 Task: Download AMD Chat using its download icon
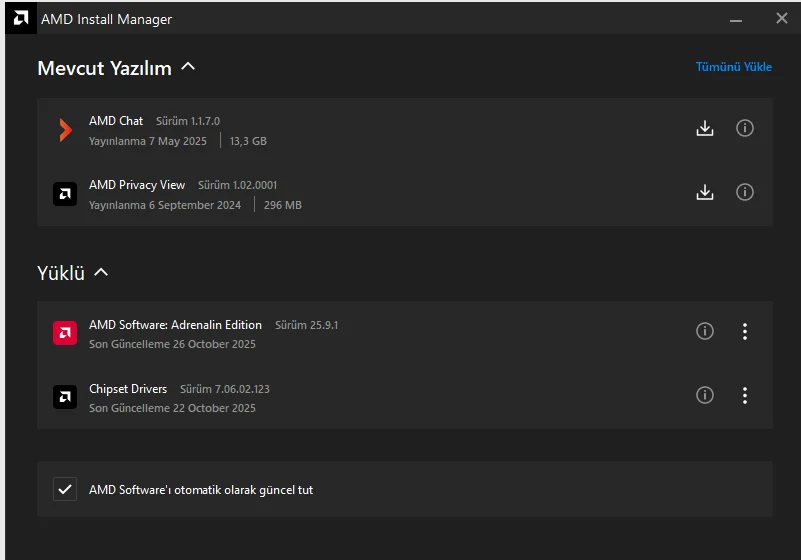click(x=705, y=128)
